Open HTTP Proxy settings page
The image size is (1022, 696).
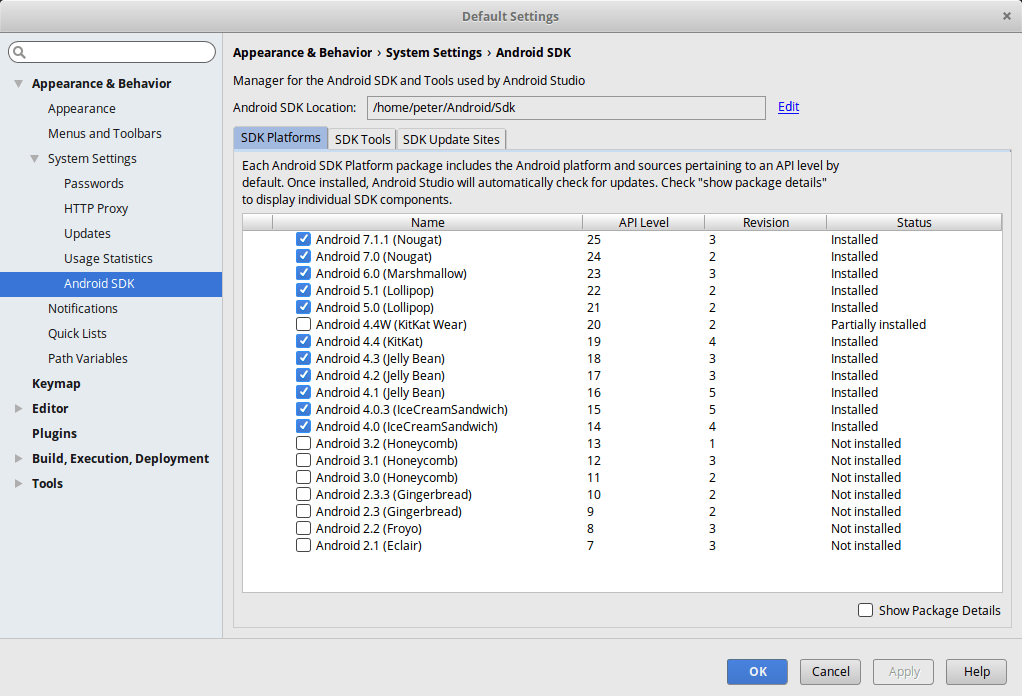tap(95, 208)
